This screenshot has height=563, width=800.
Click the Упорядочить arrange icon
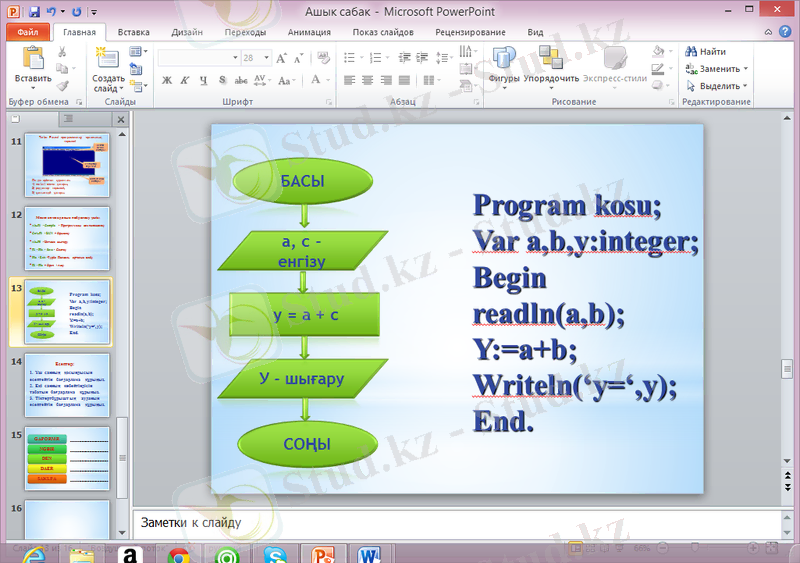pos(550,60)
